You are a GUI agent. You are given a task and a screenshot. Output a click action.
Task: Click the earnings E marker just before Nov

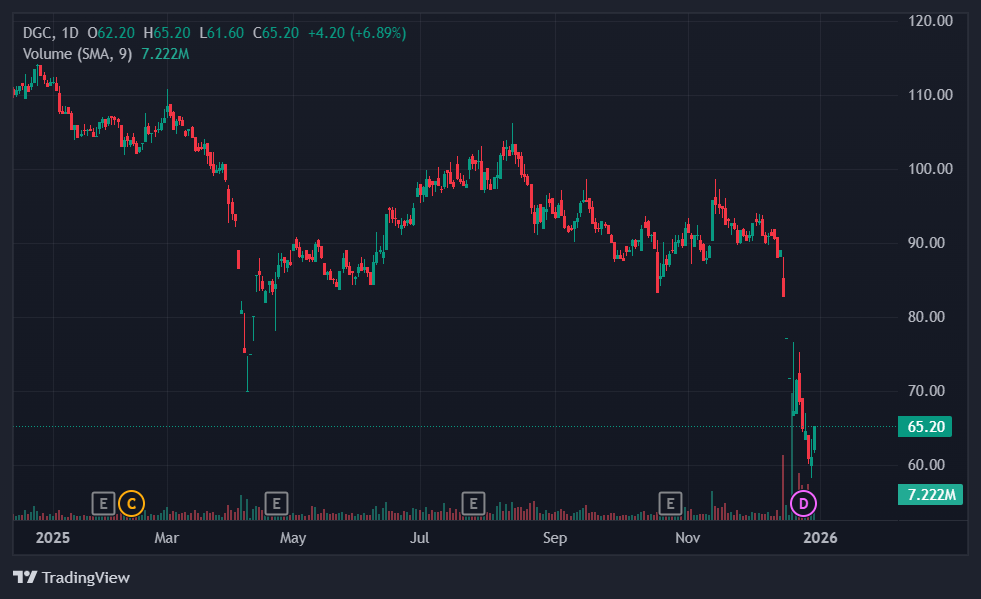pyautogui.click(x=670, y=503)
